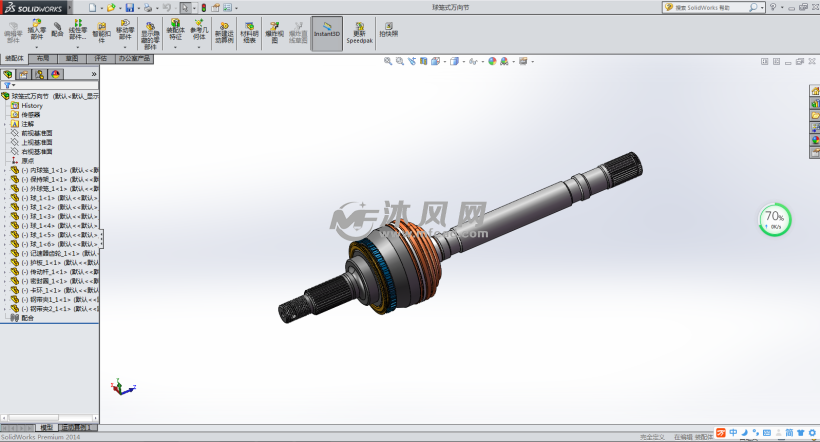The width and height of the screenshot is (820, 442).
Task: Click the Mate (配合) paperclip tool
Action: coord(58,29)
